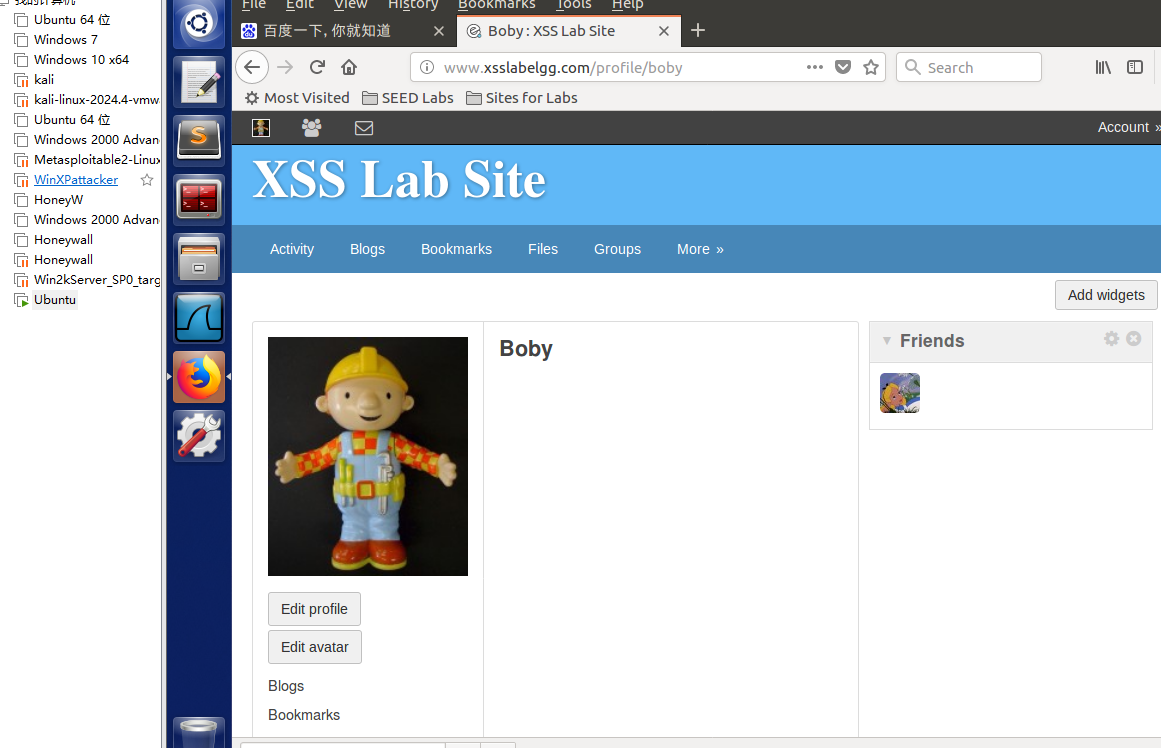Image resolution: width=1161 pixels, height=748 pixels.
Task: Open System Settings wrench icon
Action: (198, 435)
